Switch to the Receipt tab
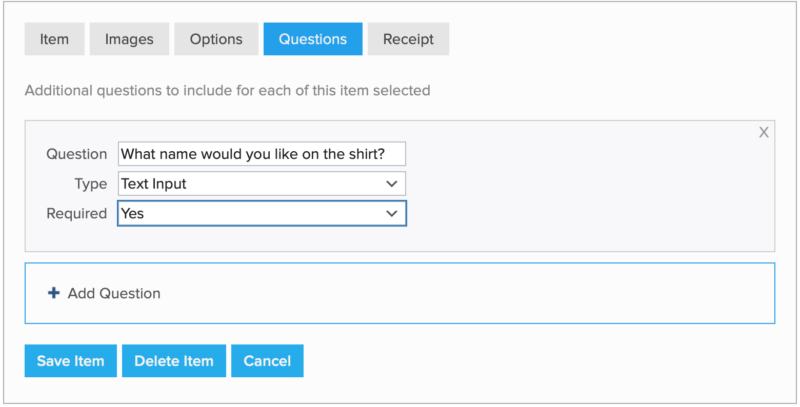Screen dimensions: 800x407 (408, 39)
